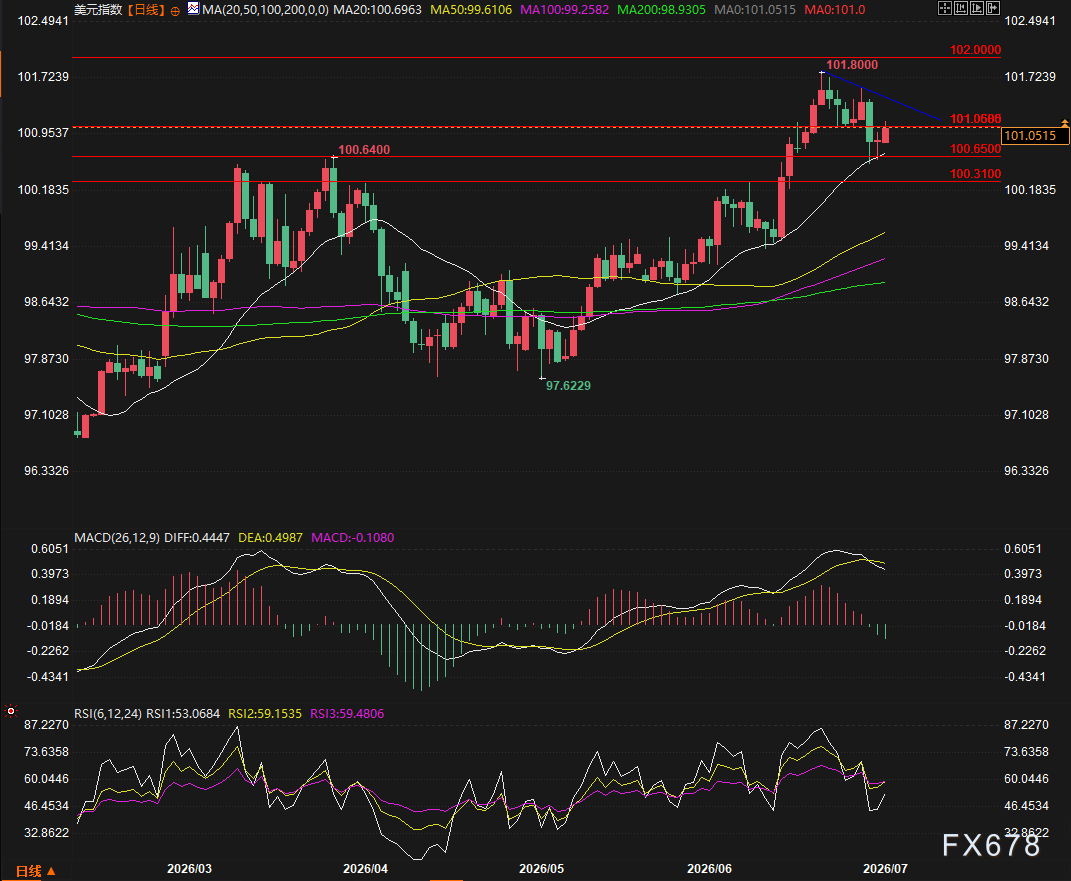This screenshot has width=1071, height=881.
Task: Click the red MA0:101.0 readout
Action: [835, 10]
